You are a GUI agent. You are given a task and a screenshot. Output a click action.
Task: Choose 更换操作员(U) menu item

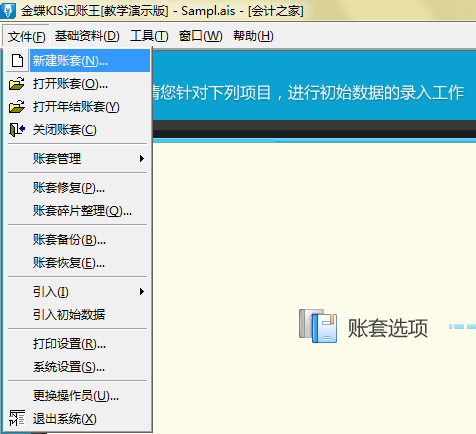77,396
